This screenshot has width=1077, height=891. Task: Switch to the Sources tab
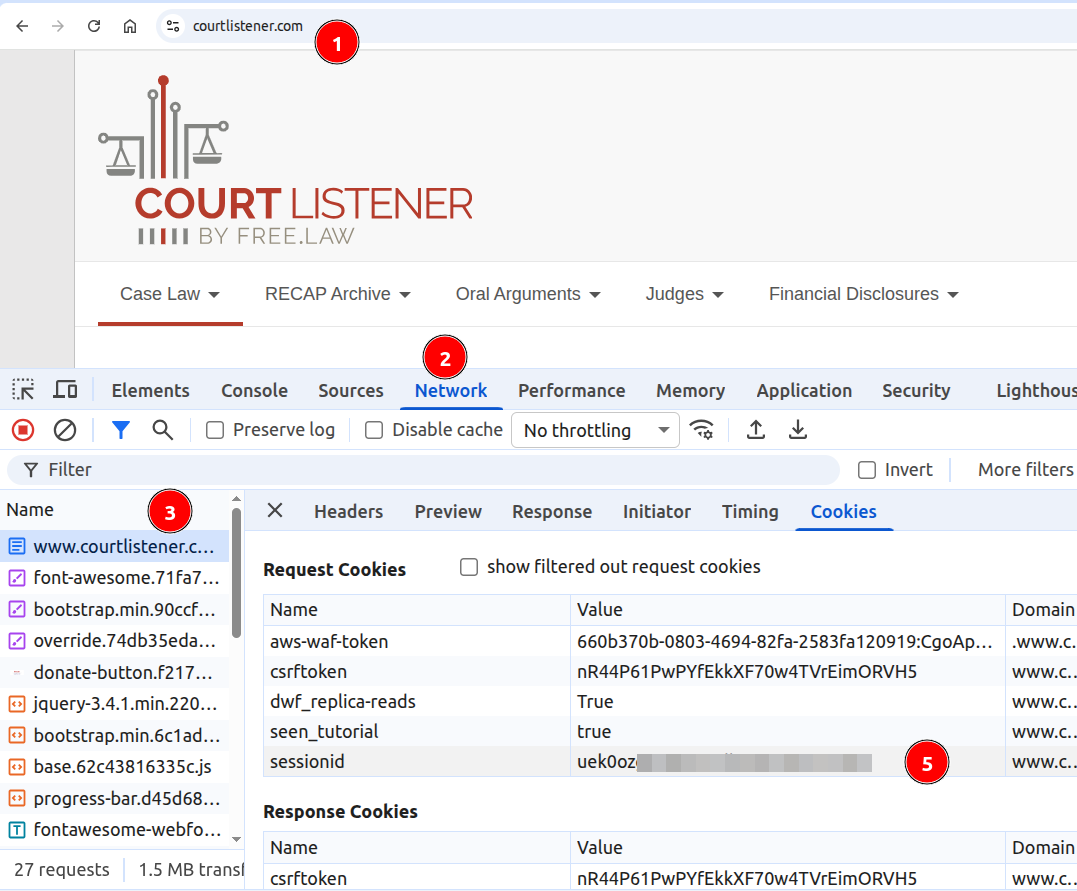click(350, 390)
